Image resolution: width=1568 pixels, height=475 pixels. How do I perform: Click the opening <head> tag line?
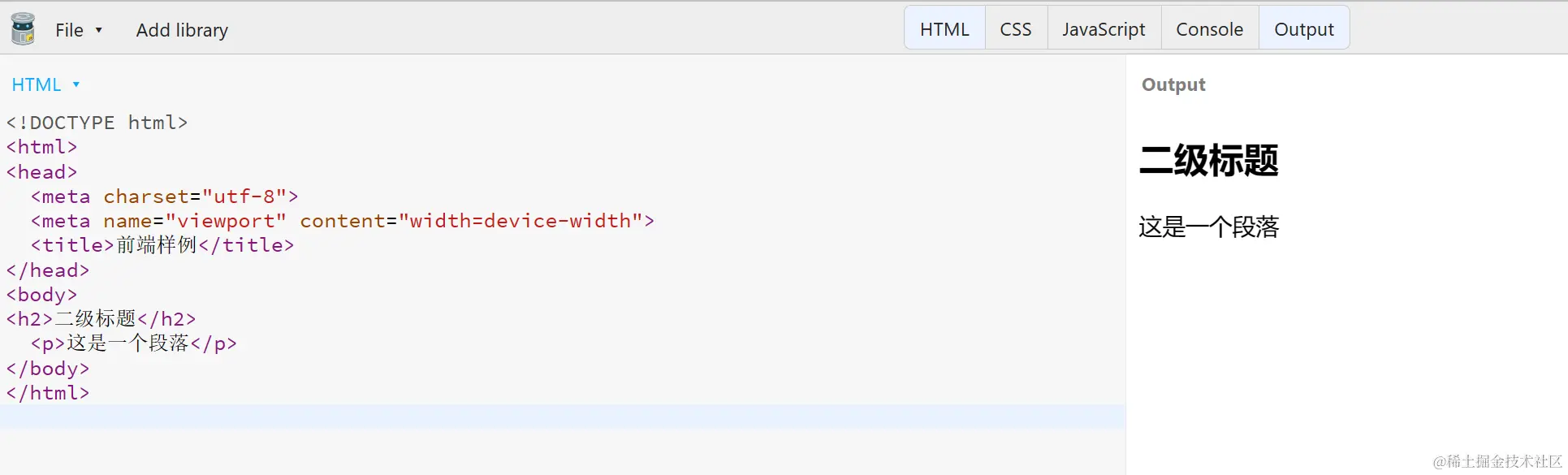tap(42, 172)
